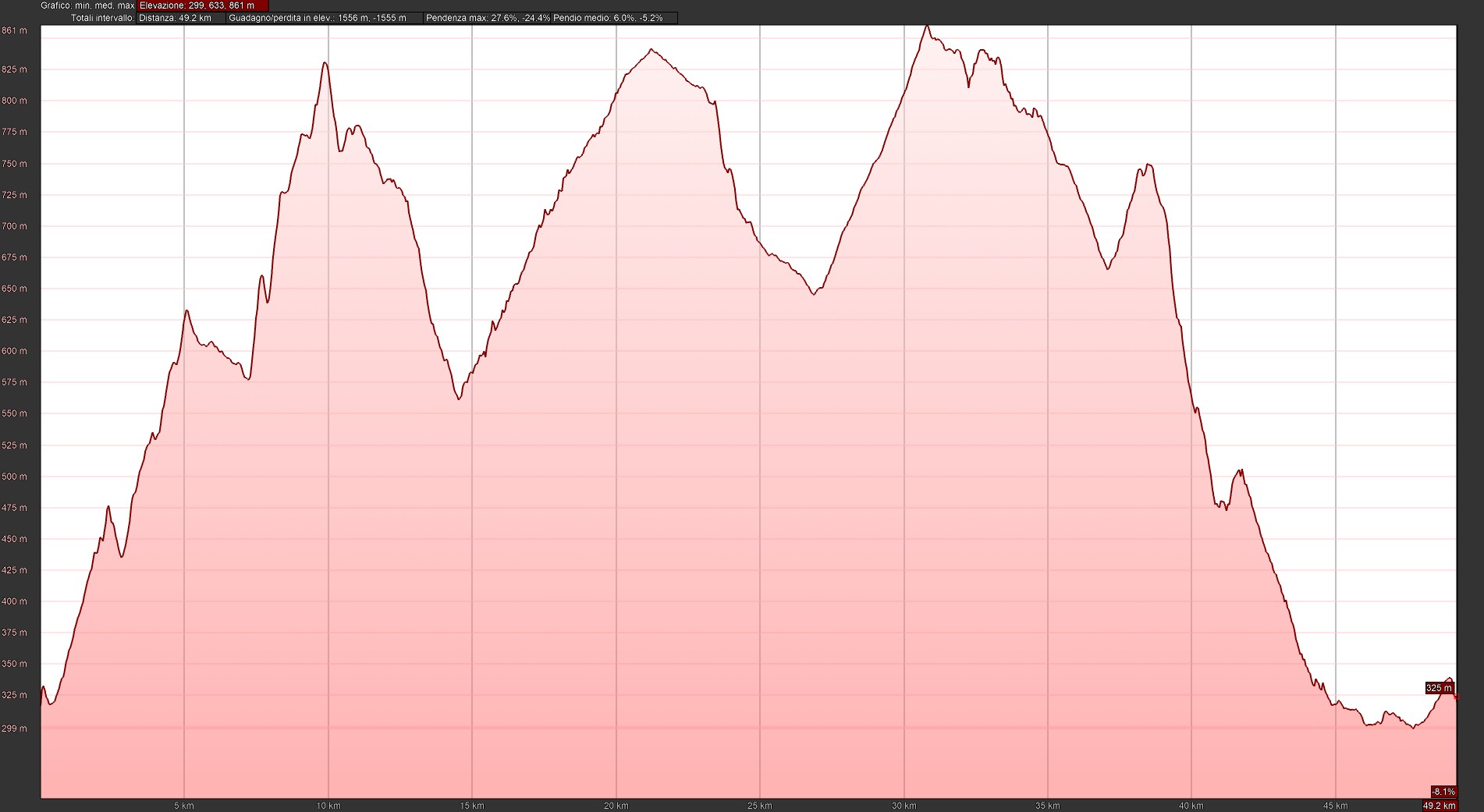Click the 325 m cursor elevation label
The width and height of the screenshot is (1484, 812).
tap(1439, 688)
